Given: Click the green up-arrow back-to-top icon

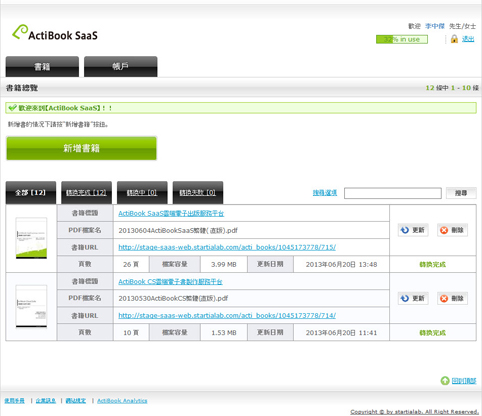Looking at the screenshot, I should click(445, 381).
